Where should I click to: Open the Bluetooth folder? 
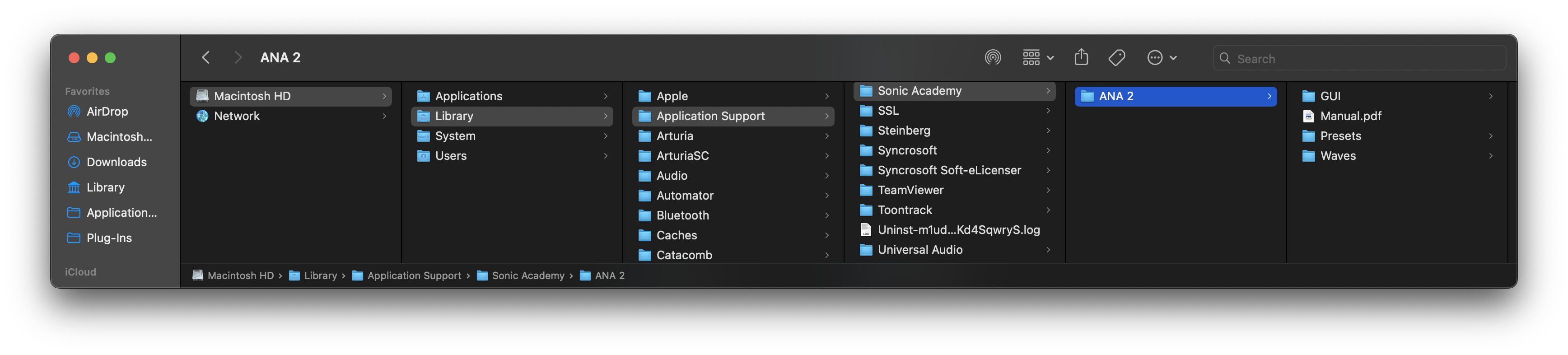tap(733, 215)
